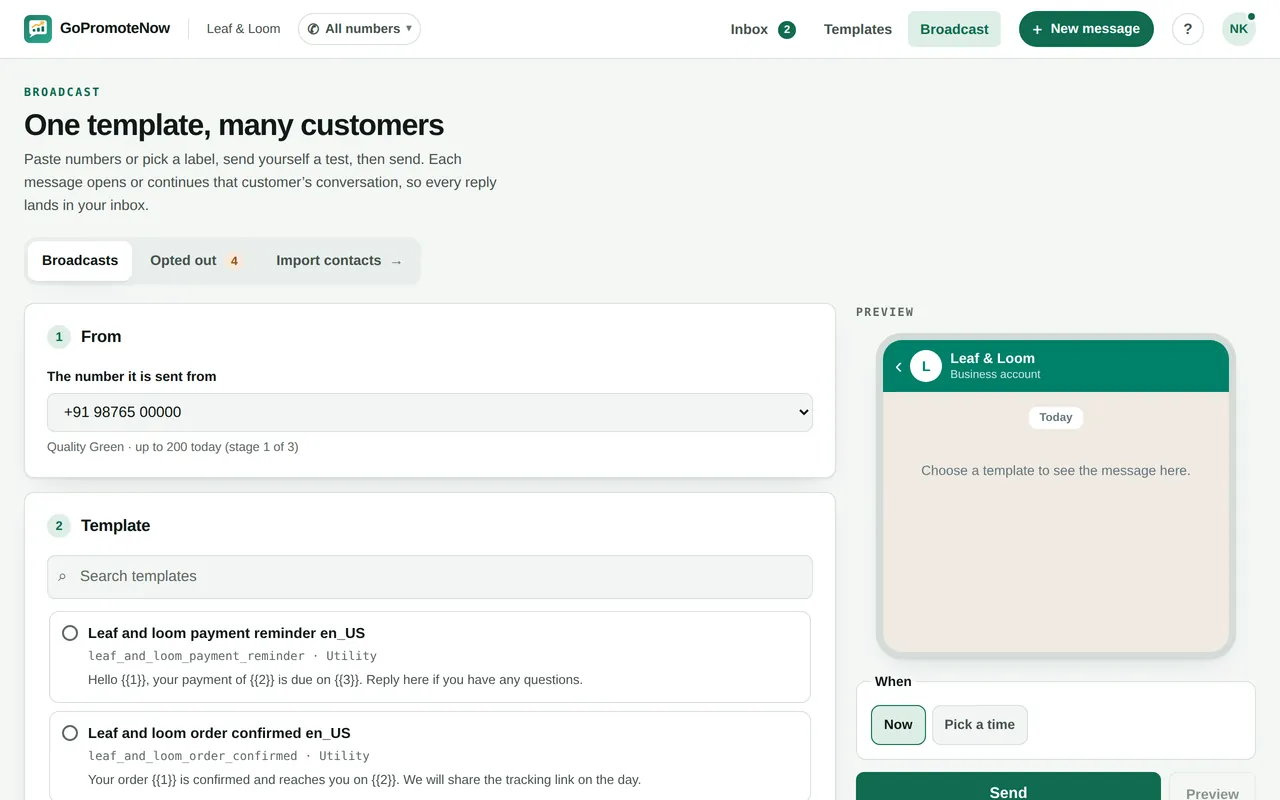This screenshot has width=1280, height=800.
Task: Focus the Search templates field
Action: [x=430, y=577]
